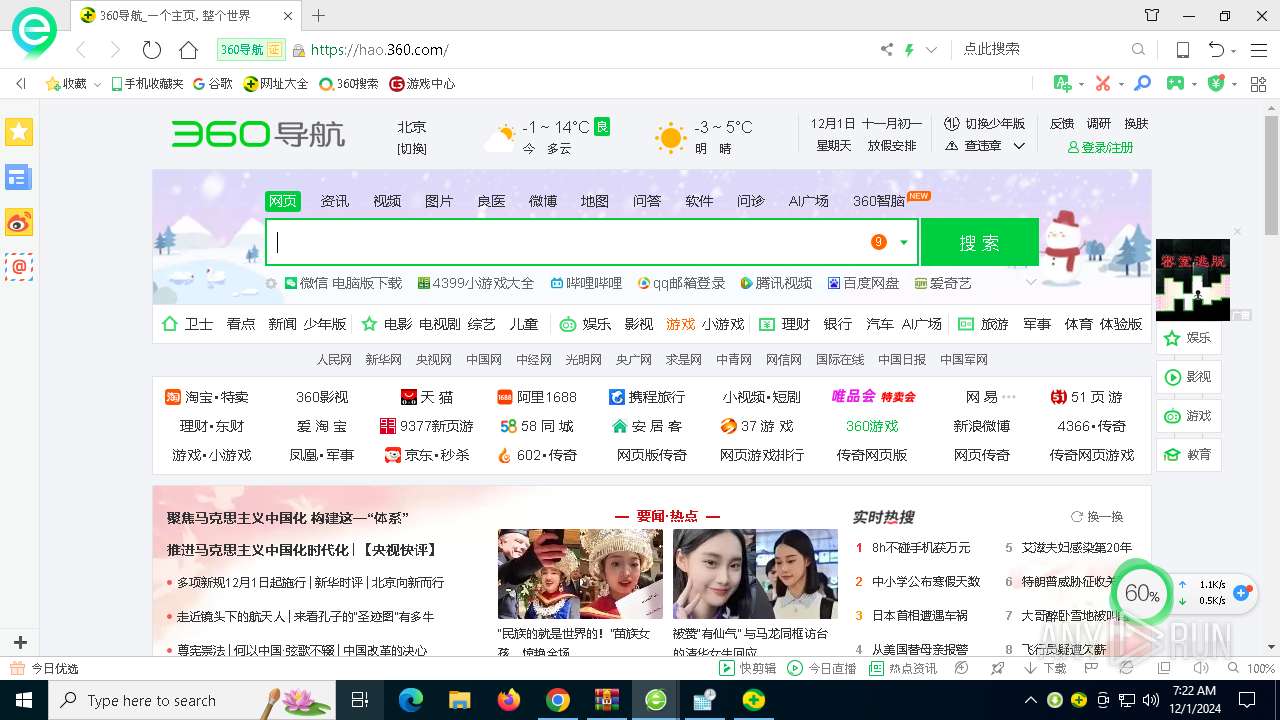Select the 图片 search tab
The image size is (1280, 720).
tap(439, 201)
